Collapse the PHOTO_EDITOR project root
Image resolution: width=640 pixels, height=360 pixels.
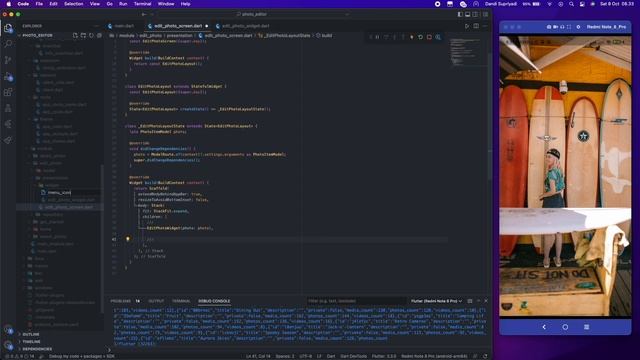(37, 36)
